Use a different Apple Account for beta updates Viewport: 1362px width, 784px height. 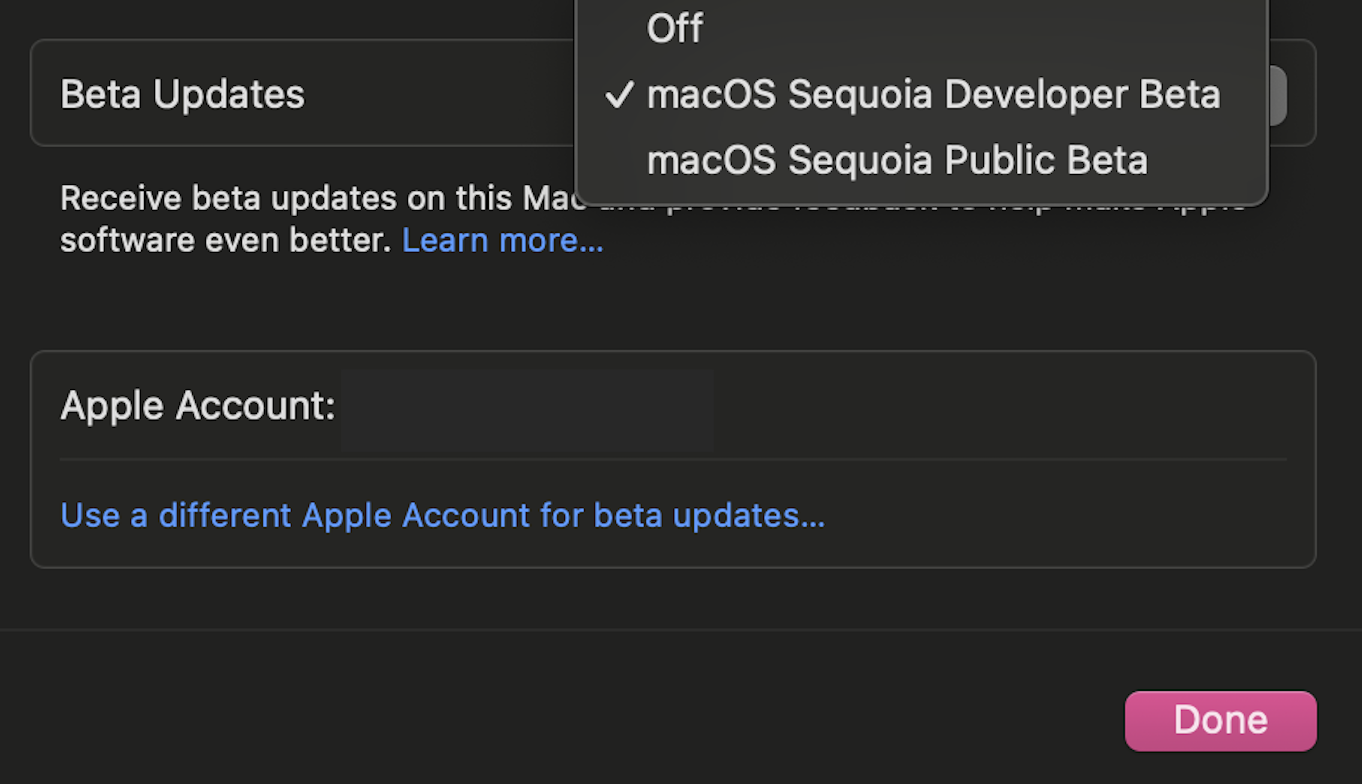point(442,515)
